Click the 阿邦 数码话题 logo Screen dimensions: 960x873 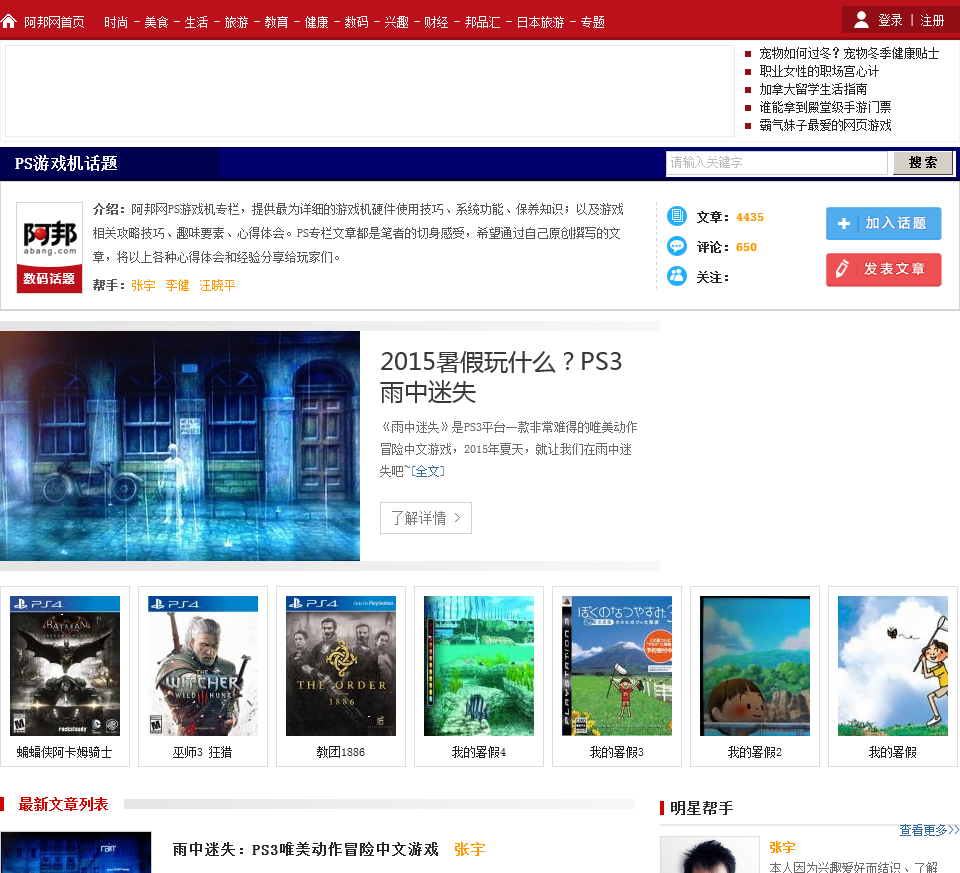49,248
